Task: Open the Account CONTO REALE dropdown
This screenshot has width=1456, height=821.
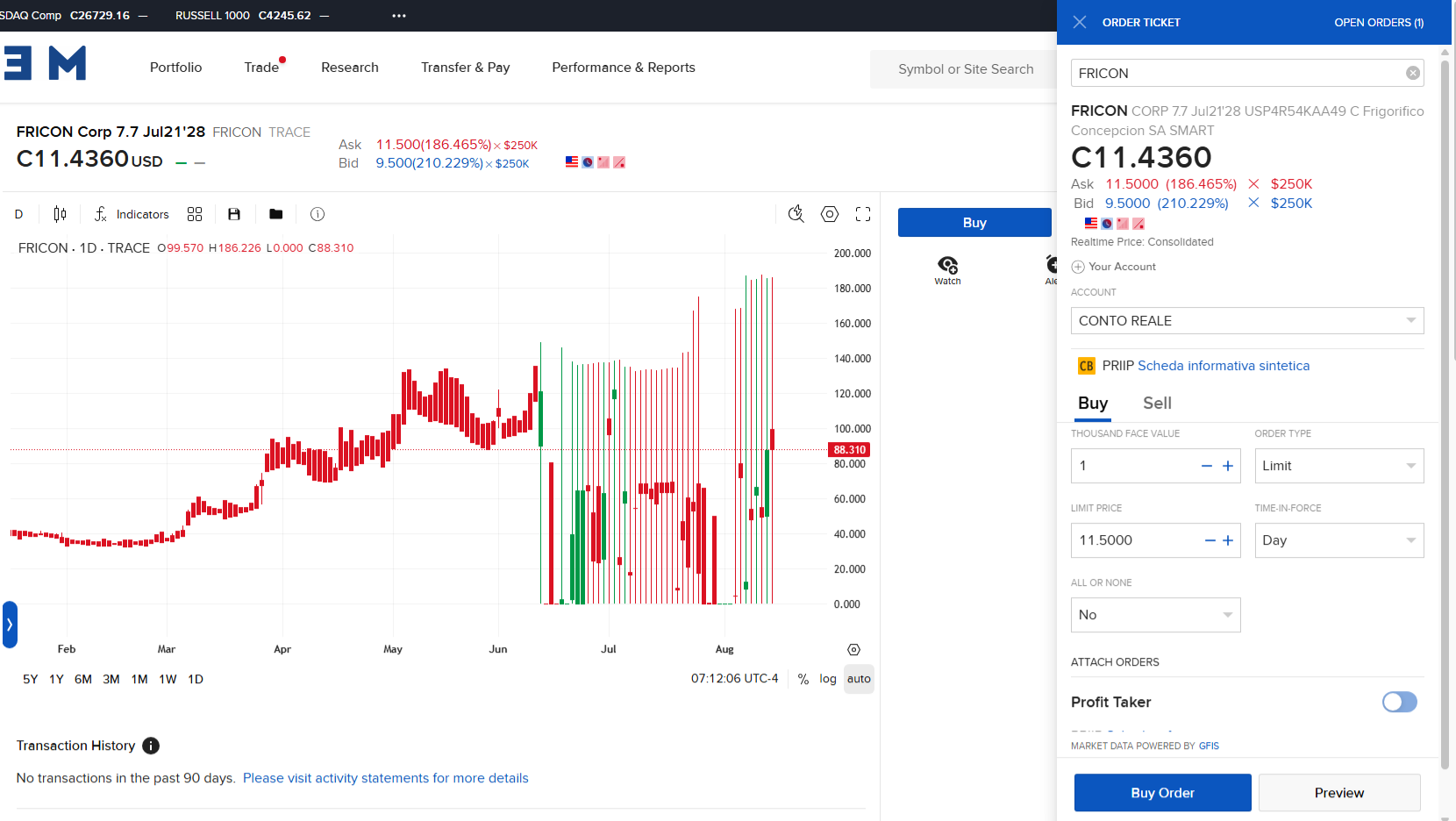Action: (x=1247, y=320)
